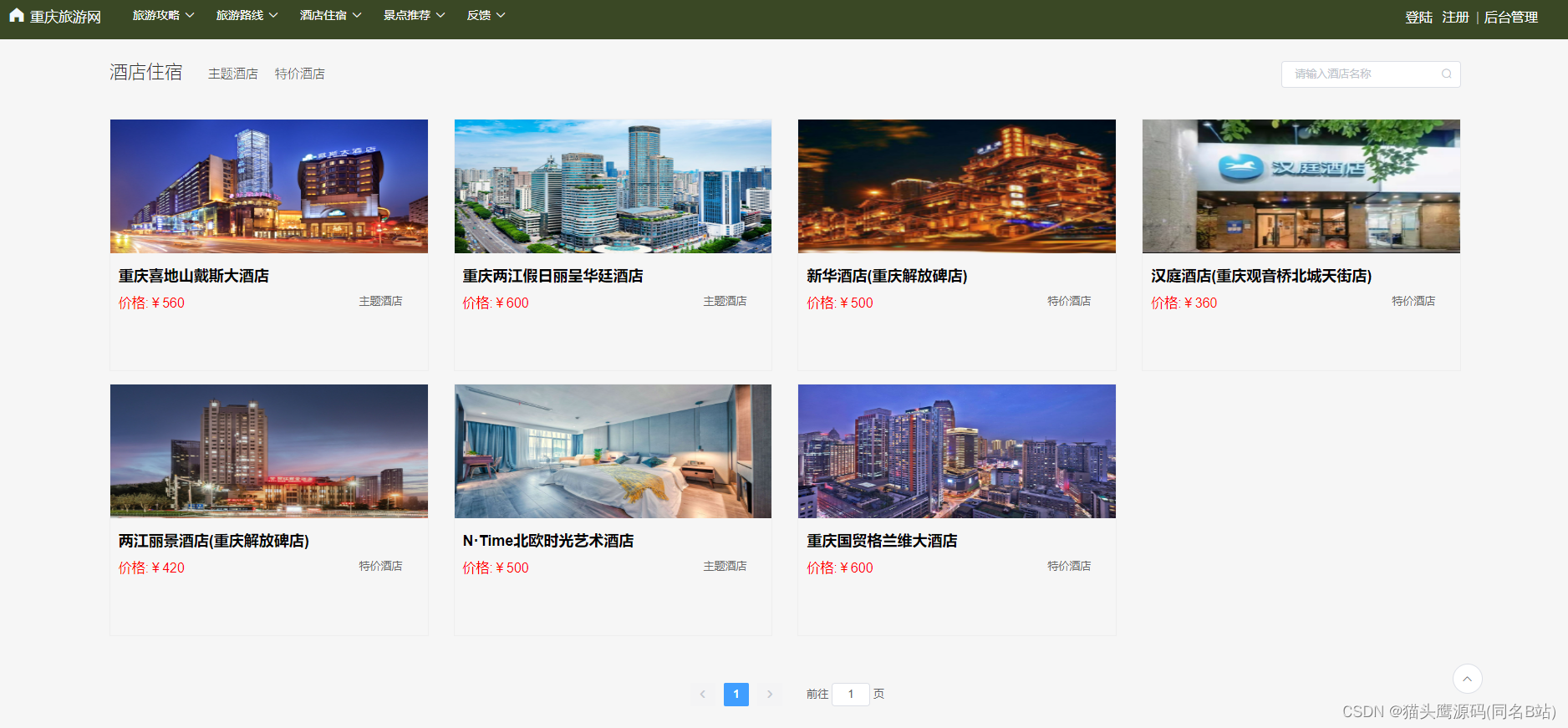Viewport: 1568px width, 728px height.
Task: Click the hotel name search input field
Action: (1371, 74)
